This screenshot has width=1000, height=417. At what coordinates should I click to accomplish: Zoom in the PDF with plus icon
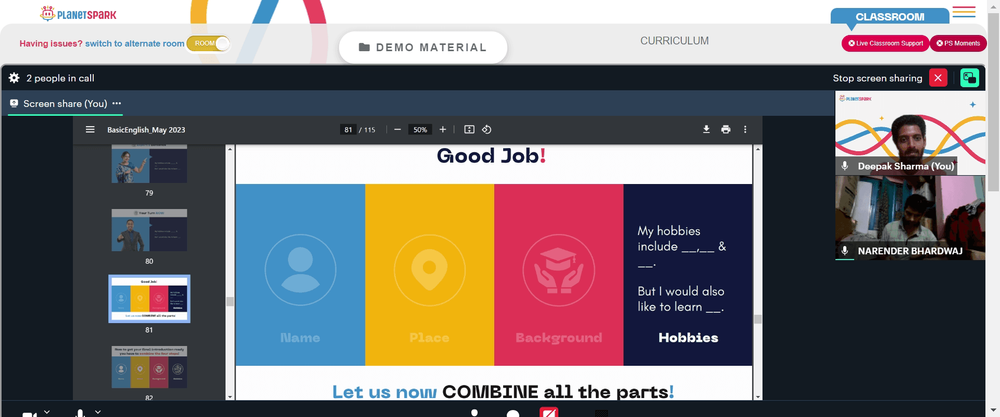(x=443, y=129)
